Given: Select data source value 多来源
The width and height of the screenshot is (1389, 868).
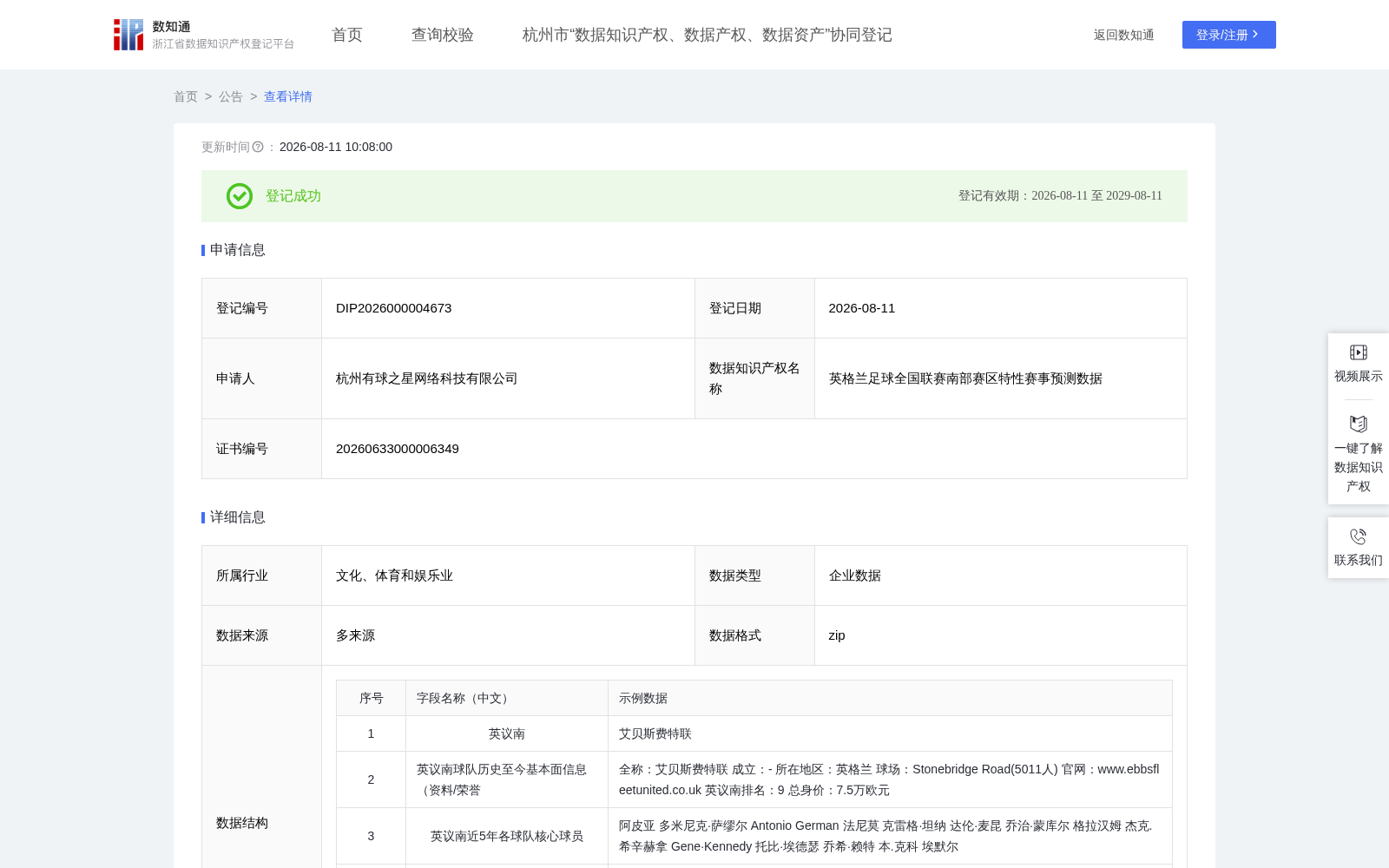Looking at the screenshot, I should (x=355, y=635).
